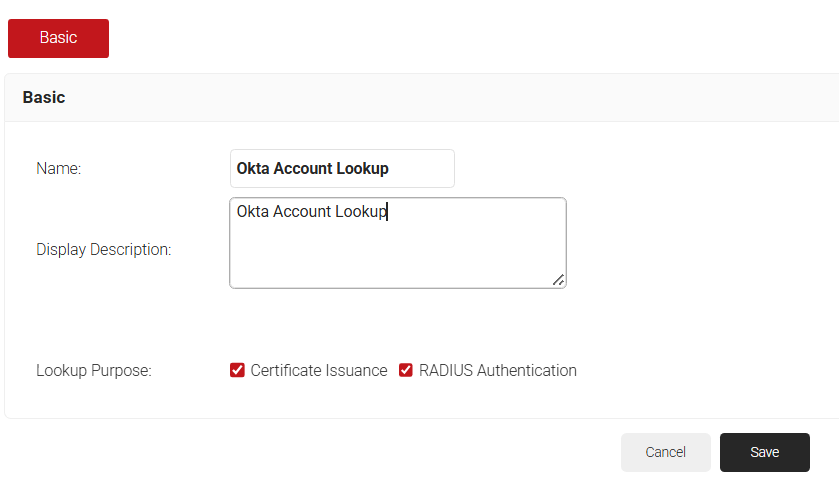Save the Okta Account Lookup settings
839x490 pixels.
click(764, 452)
